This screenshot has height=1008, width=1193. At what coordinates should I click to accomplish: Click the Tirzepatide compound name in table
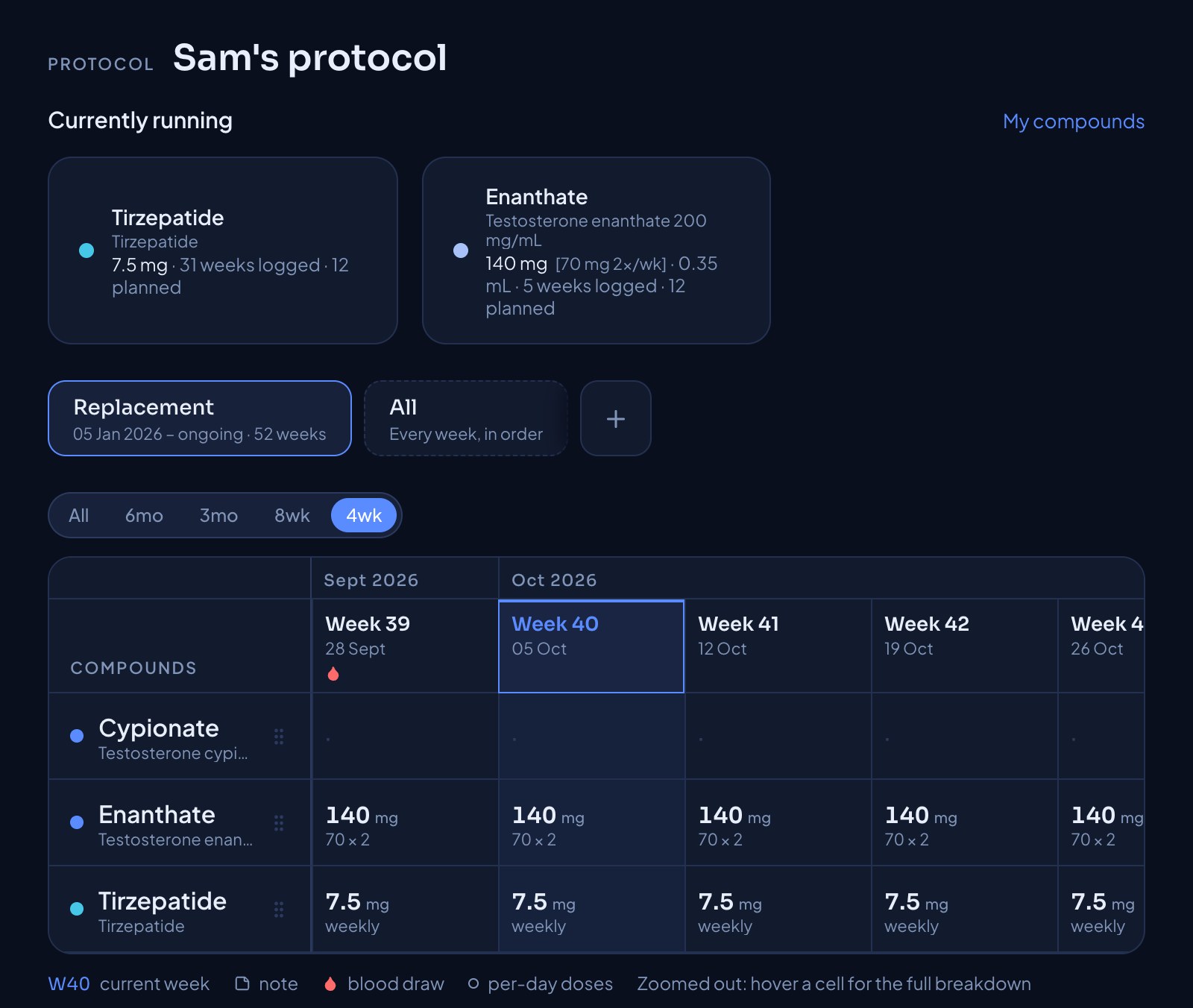163,901
